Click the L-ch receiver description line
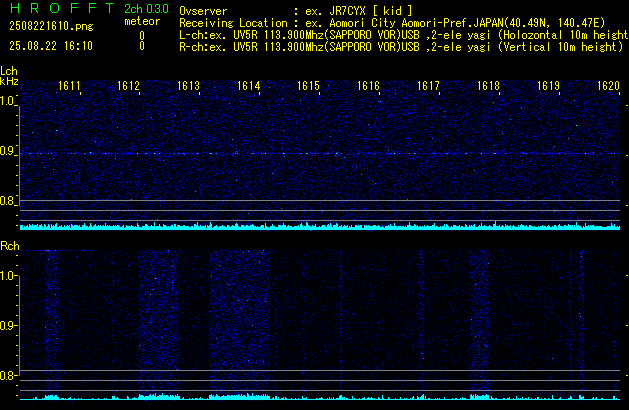Viewport: 629px width, 410px height. 404,35
